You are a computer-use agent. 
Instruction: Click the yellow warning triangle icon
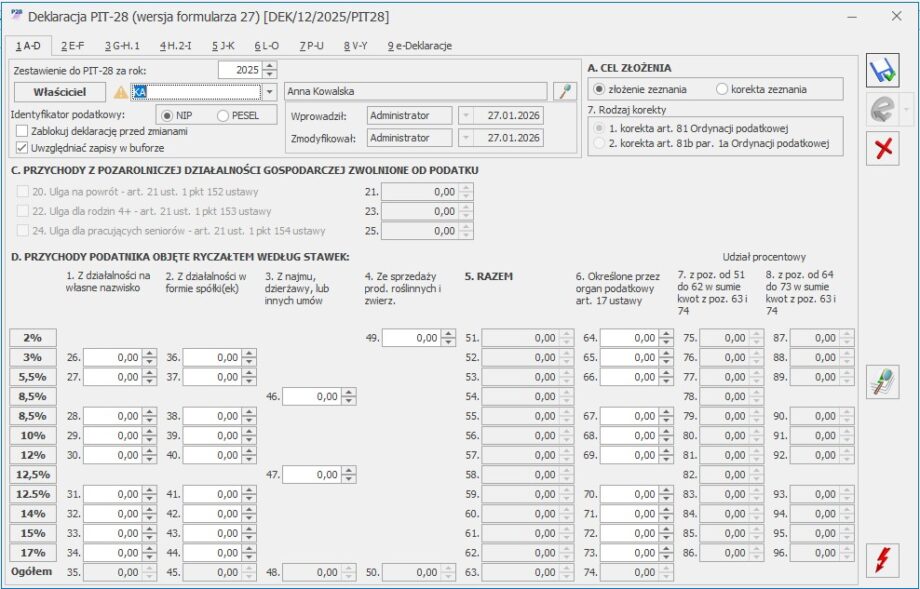point(121,92)
